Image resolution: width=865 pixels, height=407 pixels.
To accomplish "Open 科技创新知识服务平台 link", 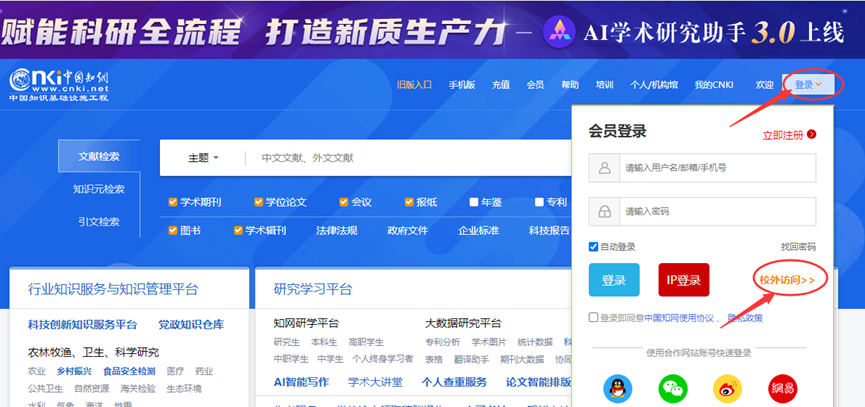I will coord(82,324).
